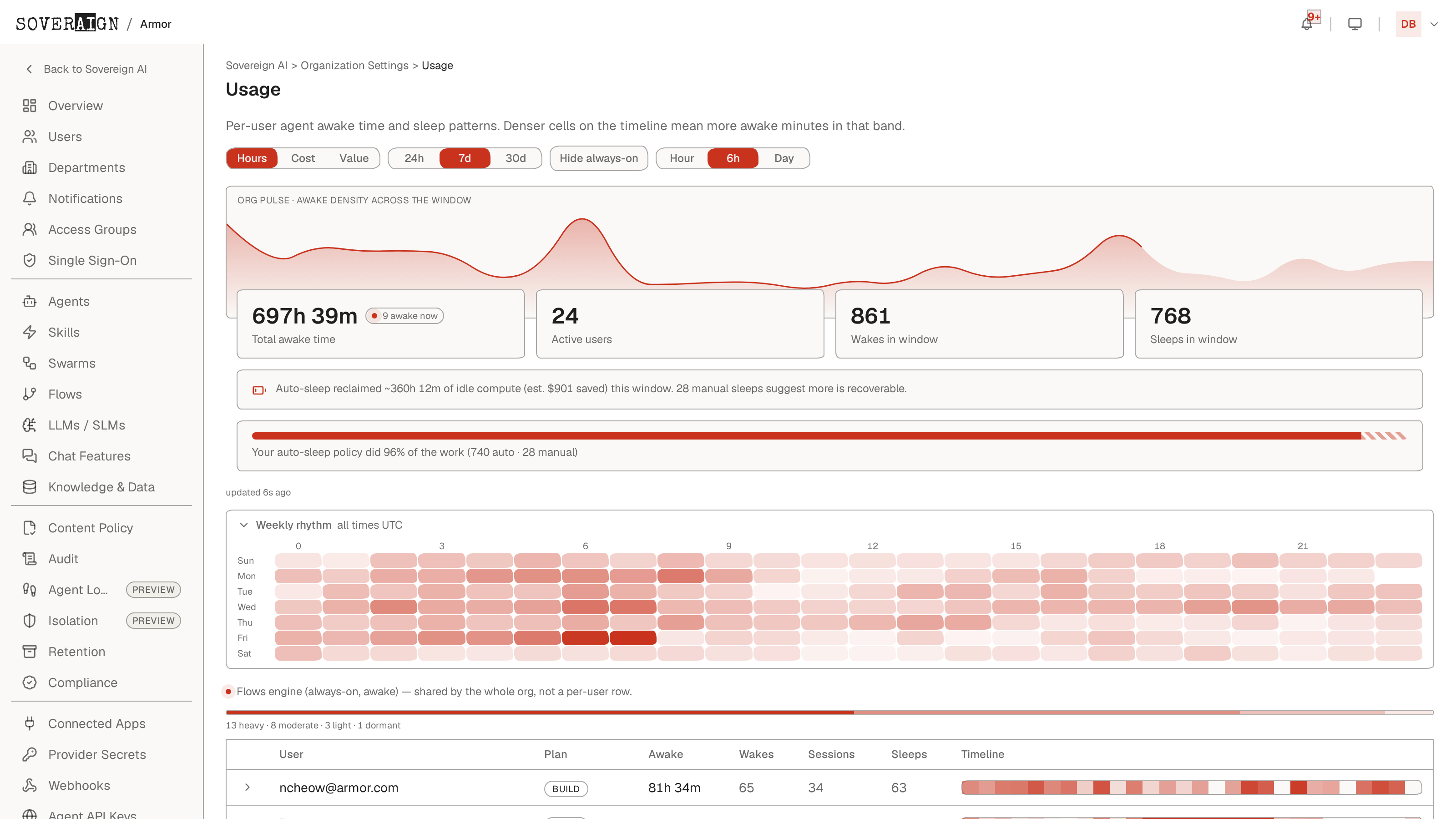
Task: Set time window to 30d
Action: click(x=516, y=158)
